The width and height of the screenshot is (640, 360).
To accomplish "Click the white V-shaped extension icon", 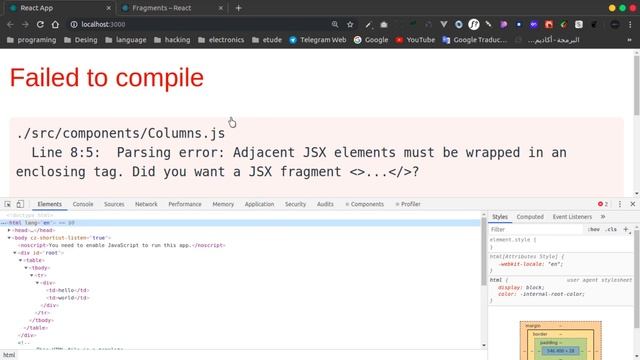I will 444,24.
